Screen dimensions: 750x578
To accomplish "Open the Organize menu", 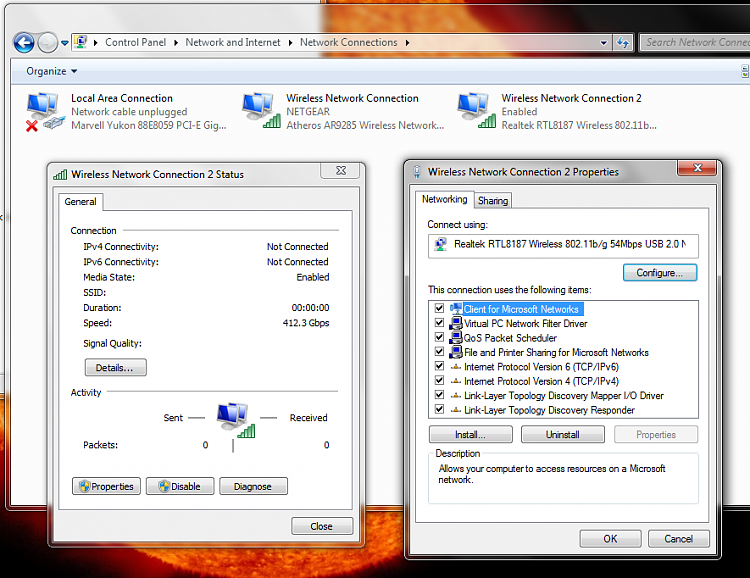I will click(x=52, y=71).
